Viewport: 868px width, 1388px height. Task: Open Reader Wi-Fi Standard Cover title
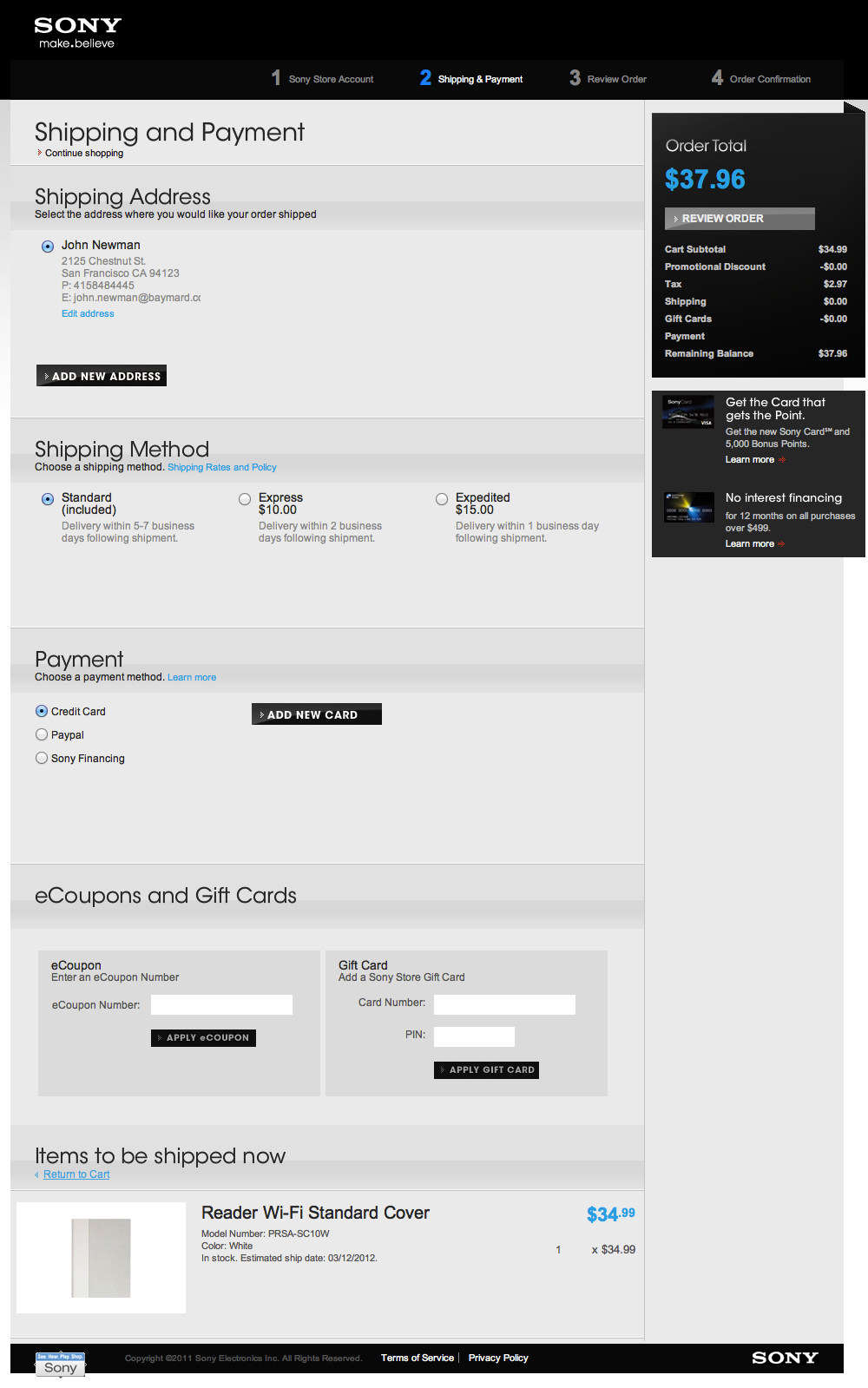tap(315, 1213)
